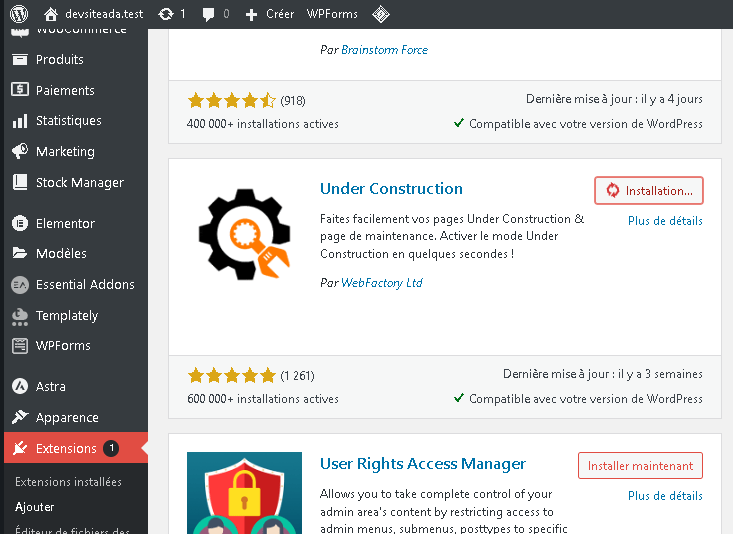Click the Extensions plug icon
Image resolution: width=733 pixels, height=534 pixels.
20,448
